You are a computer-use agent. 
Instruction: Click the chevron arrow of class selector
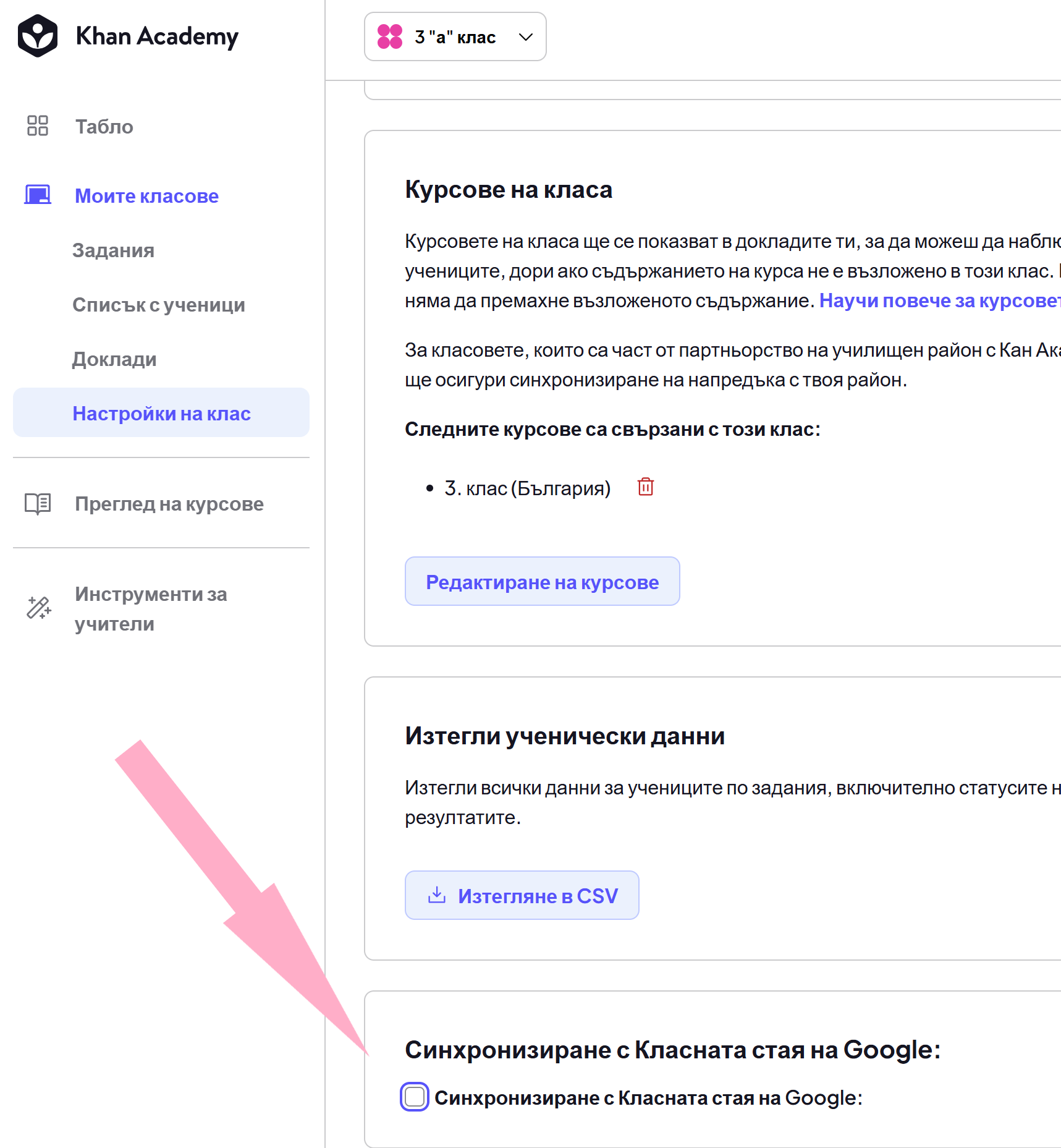tap(526, 37)
